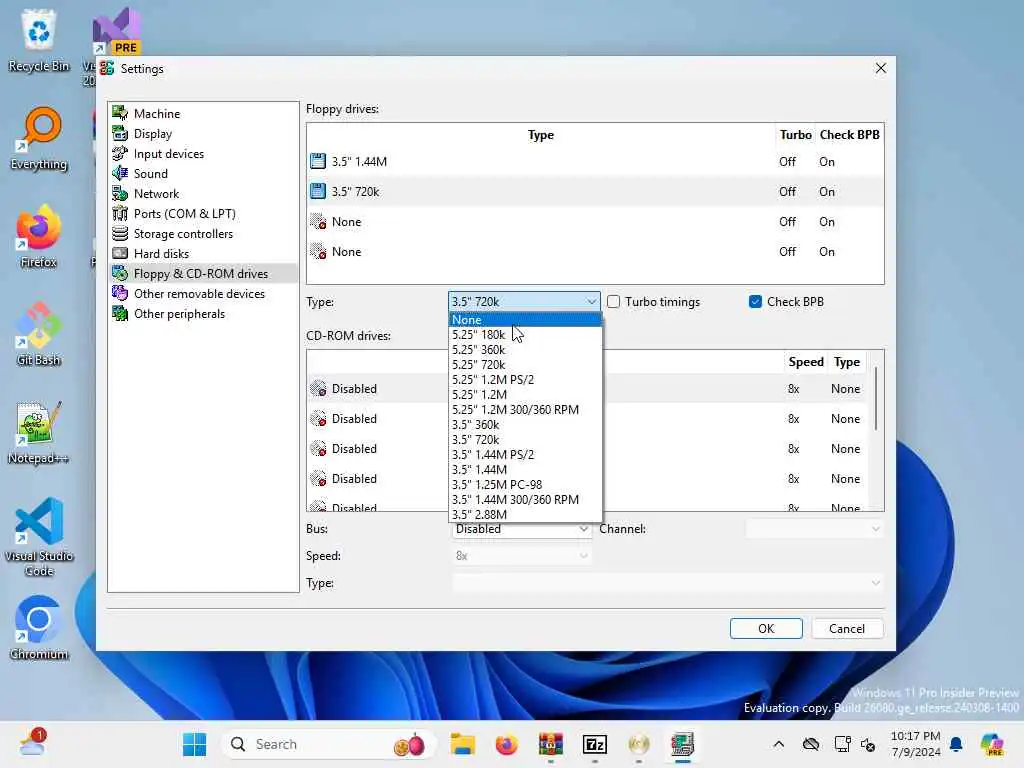Enable the Turbo timings checkbox

click(x=613, y=302)
